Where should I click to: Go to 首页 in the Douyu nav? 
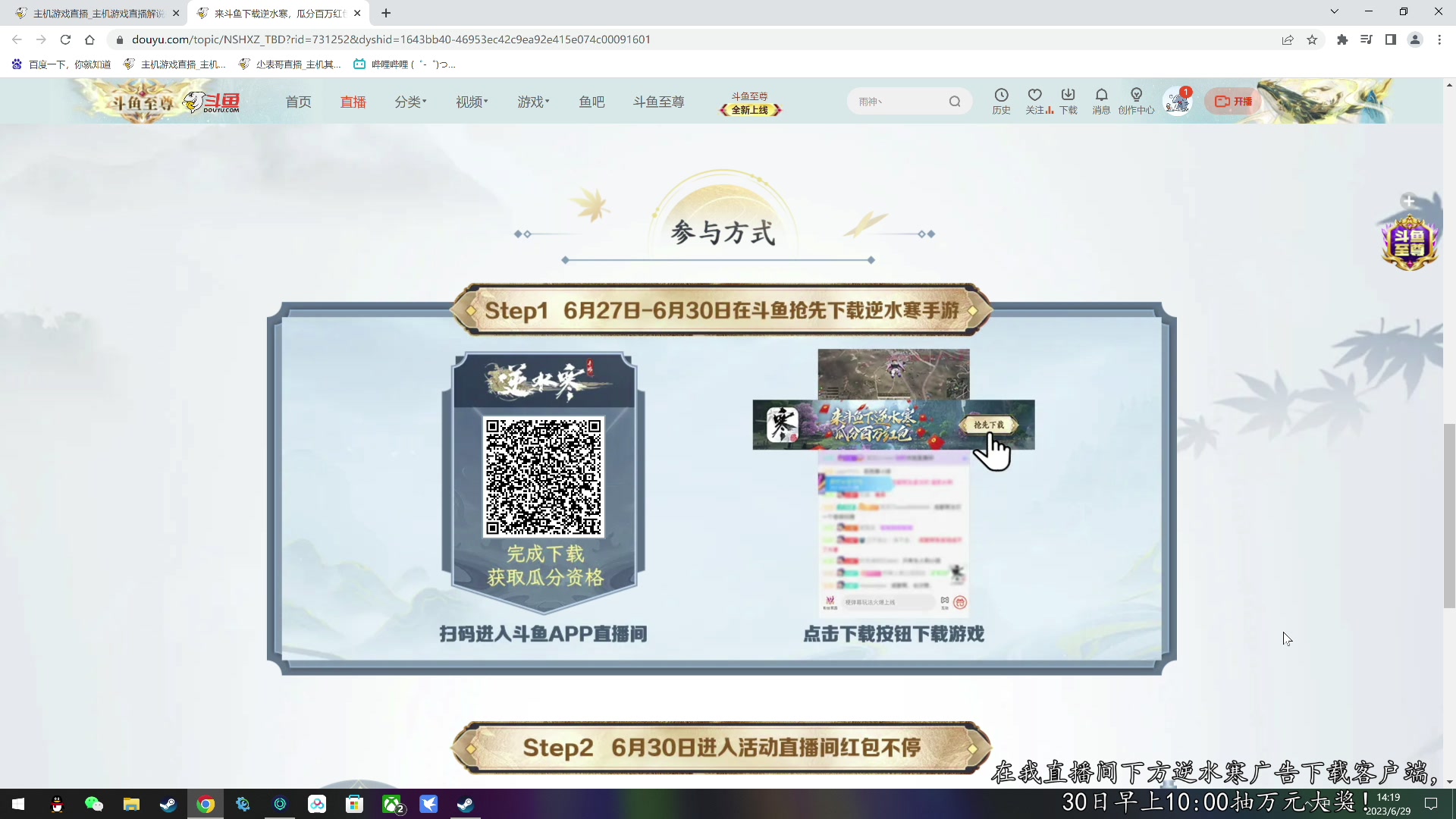[298, 102]
